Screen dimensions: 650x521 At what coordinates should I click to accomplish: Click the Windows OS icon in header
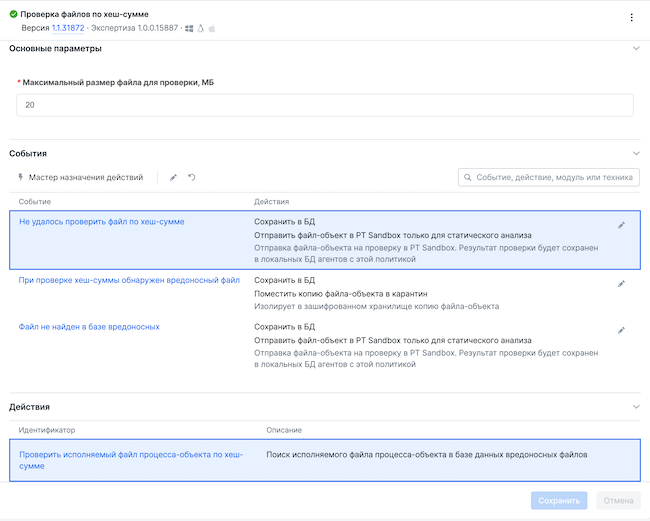[189, 29]
